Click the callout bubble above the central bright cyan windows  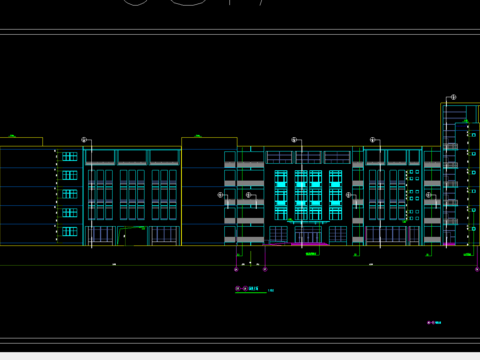pyautogui.click(x=294, y=140)
